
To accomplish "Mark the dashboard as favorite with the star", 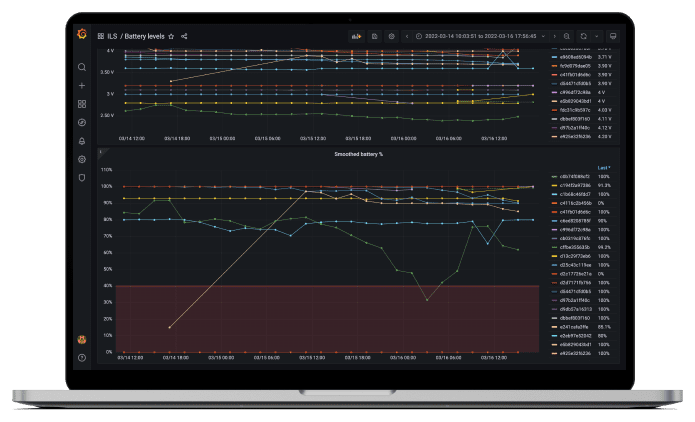I will (x=171, y=36).
